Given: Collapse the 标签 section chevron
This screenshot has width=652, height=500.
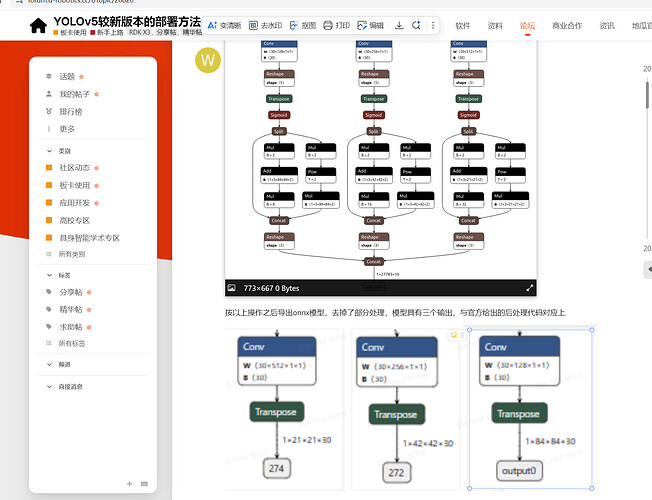Looking at the screenshot, I should [49, 275].
